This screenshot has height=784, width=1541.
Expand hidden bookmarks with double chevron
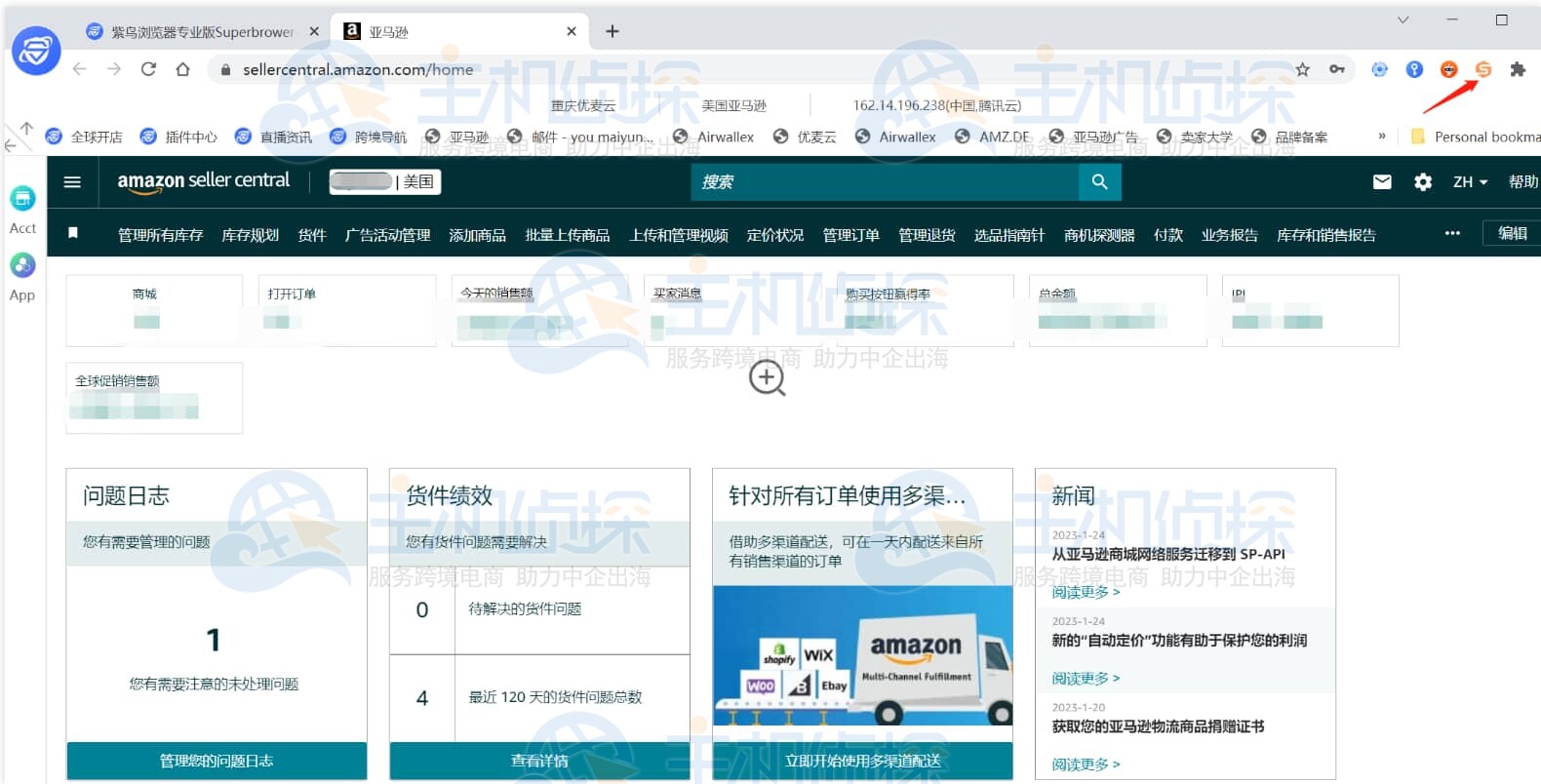(1382, 137)
